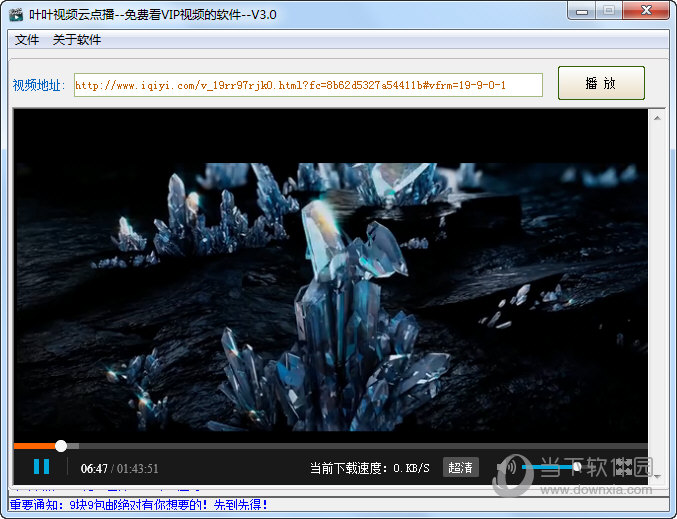Minimize the window

point(582,12)
